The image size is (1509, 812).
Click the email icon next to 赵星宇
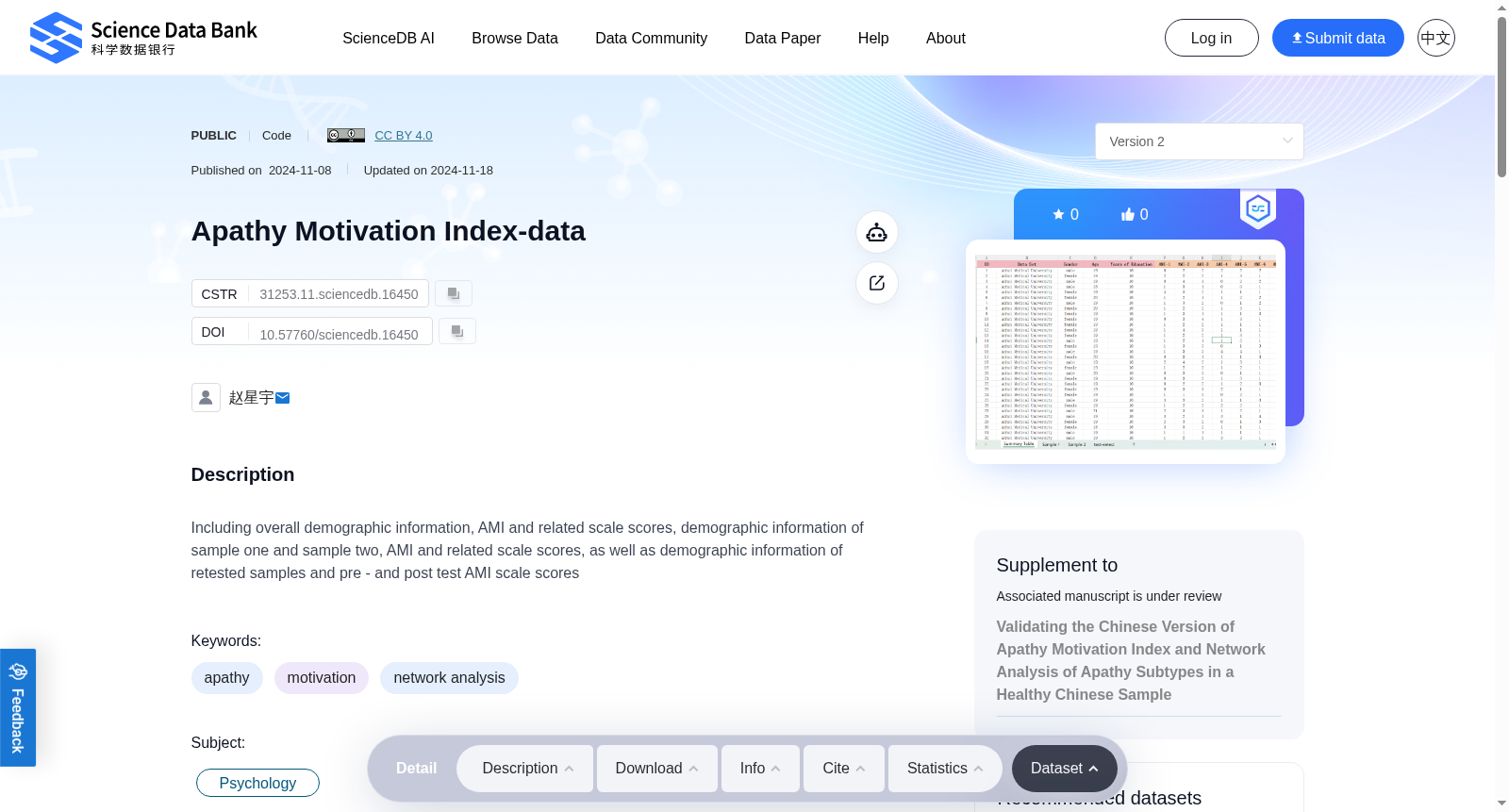click(283, 398)
